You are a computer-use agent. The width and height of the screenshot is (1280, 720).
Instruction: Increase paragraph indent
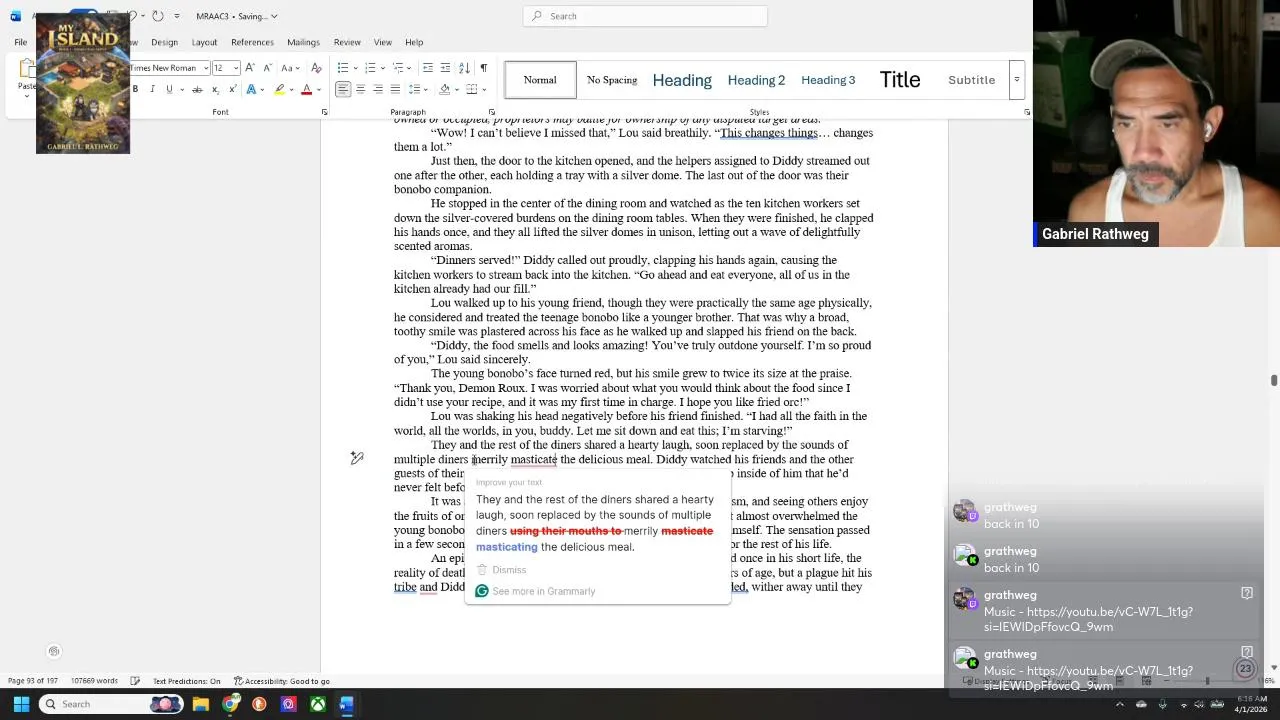(x=445, y=68)
